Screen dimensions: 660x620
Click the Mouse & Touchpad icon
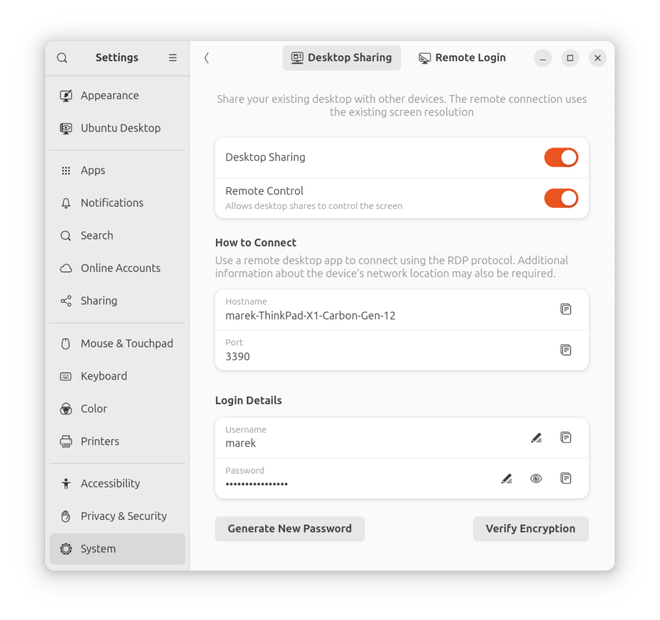pos(66,343)
